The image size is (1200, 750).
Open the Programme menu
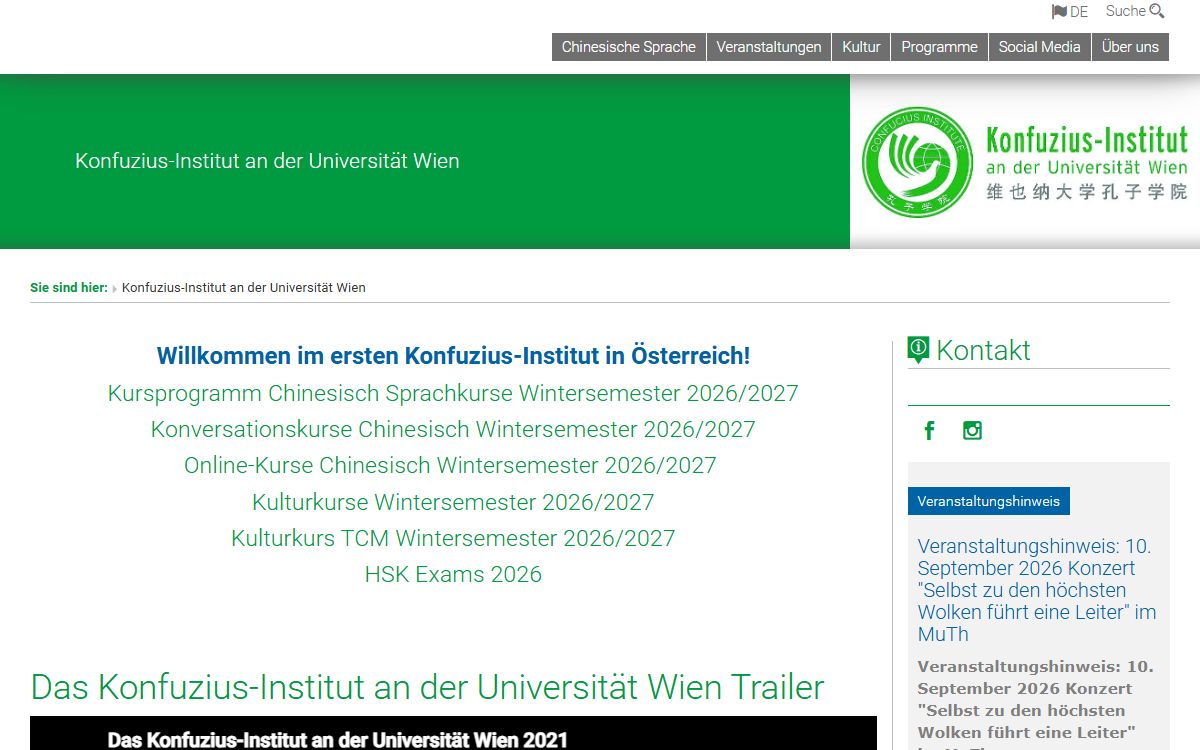939,47
